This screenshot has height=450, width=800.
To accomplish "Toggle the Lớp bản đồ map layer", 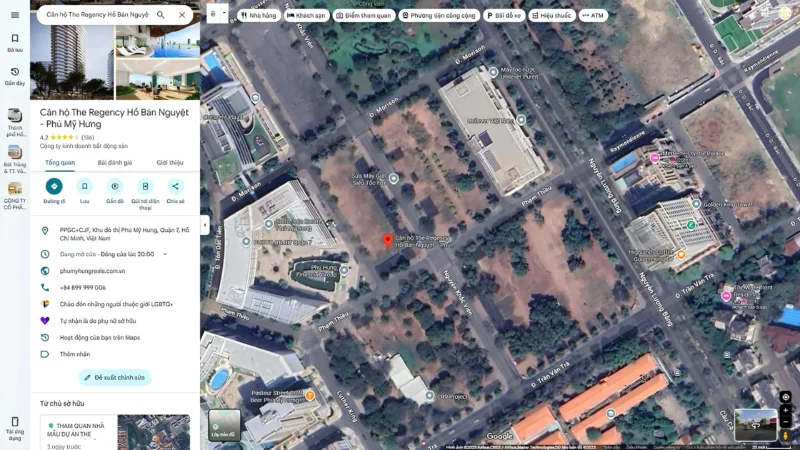I will point(224,424).
